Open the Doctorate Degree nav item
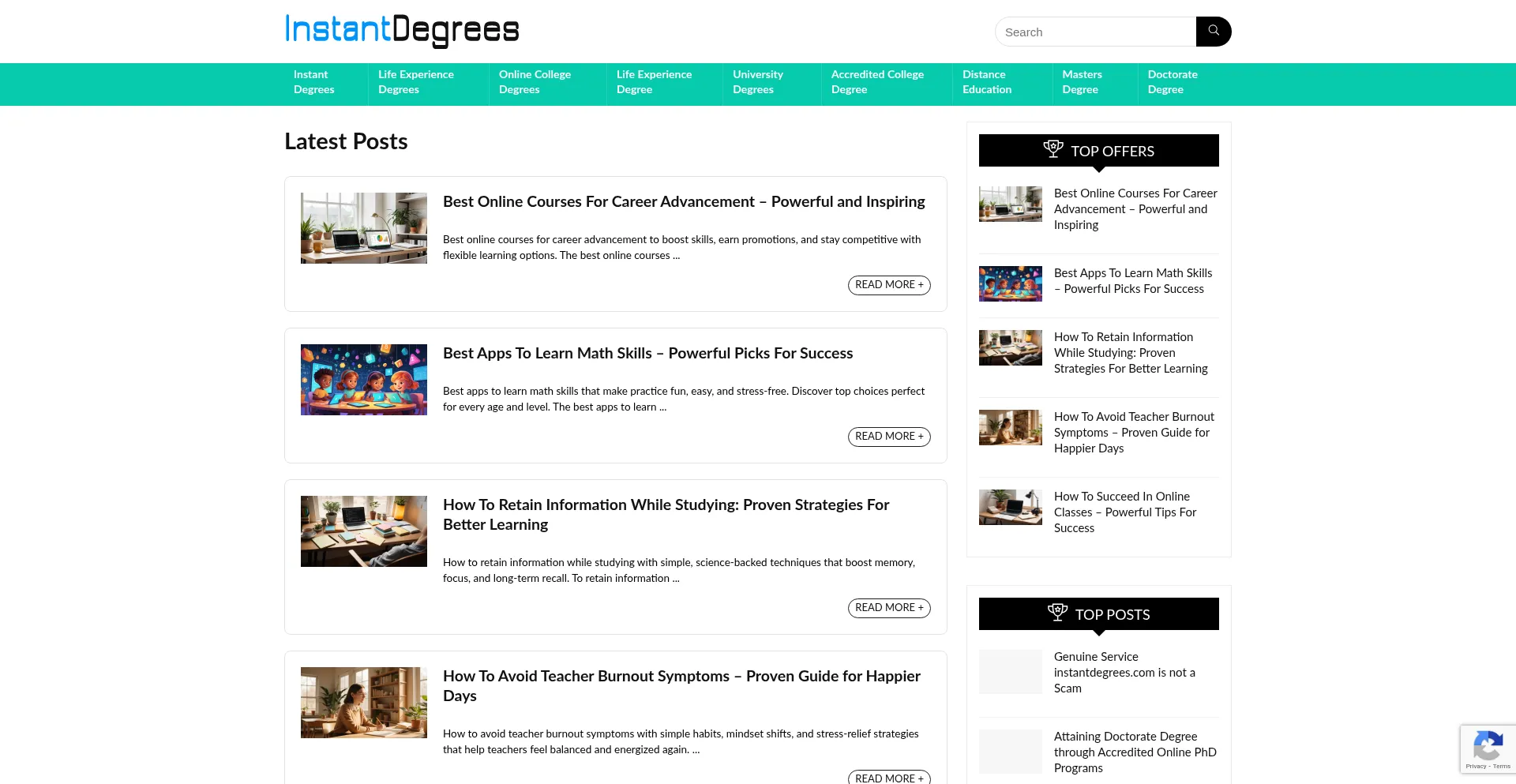The width and height of the screenshot is (1516, 784). pyautogui.click(x=1173, y=82)
